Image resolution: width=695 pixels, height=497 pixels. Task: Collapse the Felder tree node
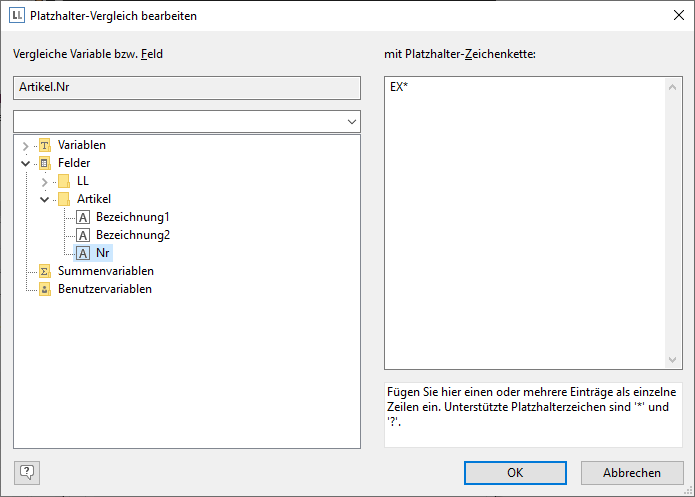point(25,163)
